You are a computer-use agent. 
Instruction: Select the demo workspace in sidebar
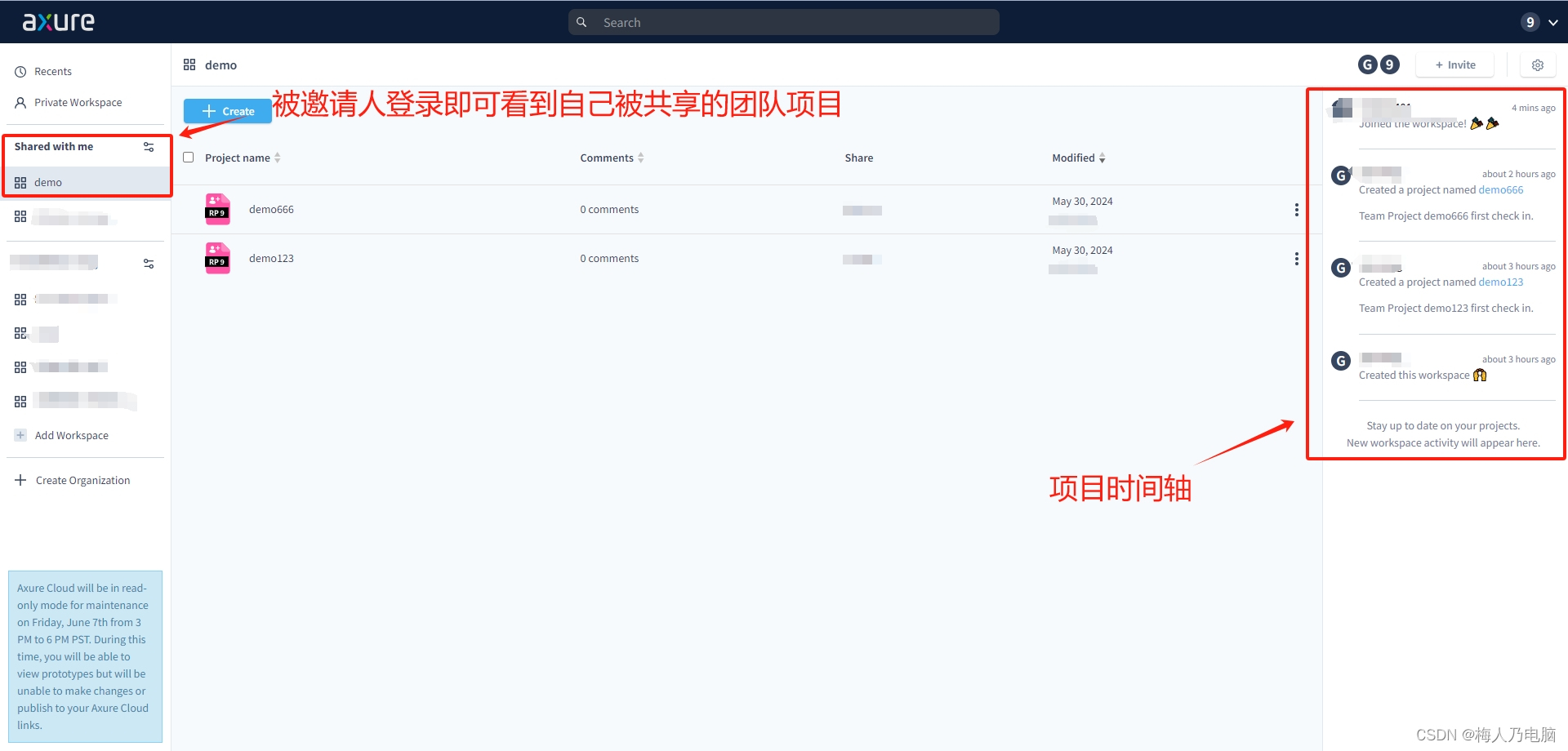tap(88, 182)
